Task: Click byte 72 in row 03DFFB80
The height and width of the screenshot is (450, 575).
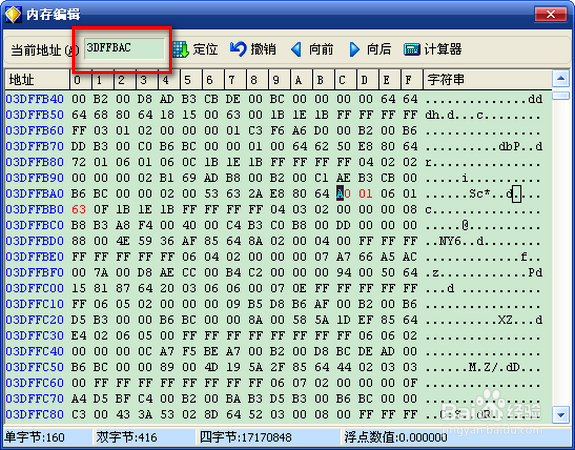Action: coord(79,162)
